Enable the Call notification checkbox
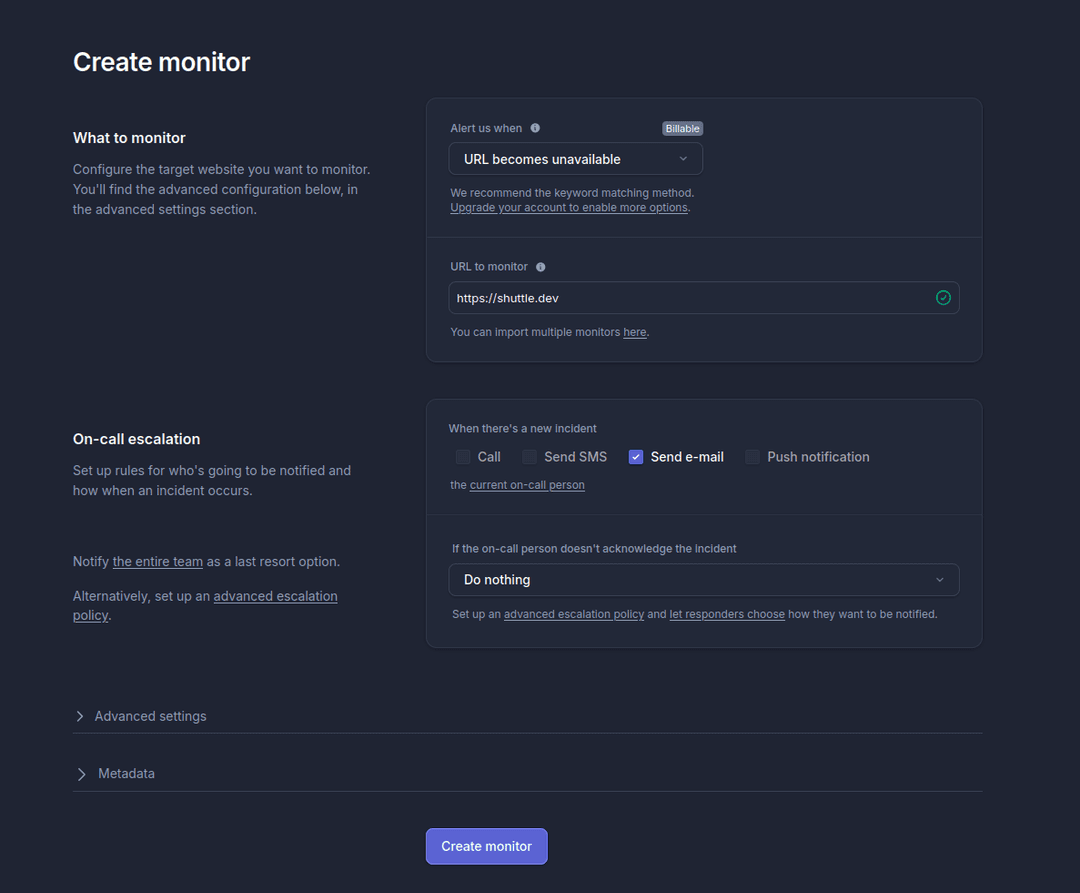1080x893 pixels. (463, 456)
